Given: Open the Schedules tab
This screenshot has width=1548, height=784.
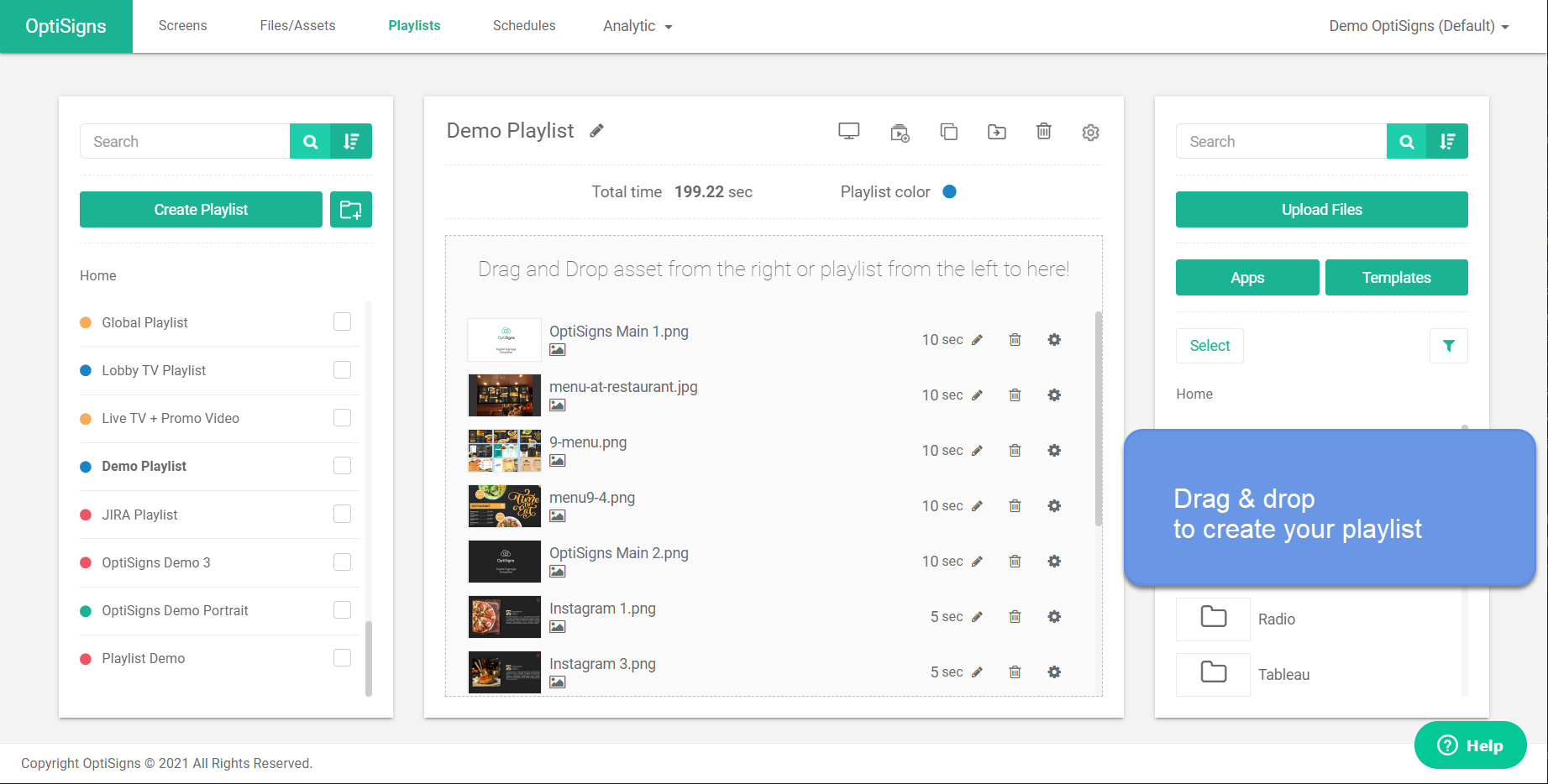Looking at the screenshot, I should 524,26.
